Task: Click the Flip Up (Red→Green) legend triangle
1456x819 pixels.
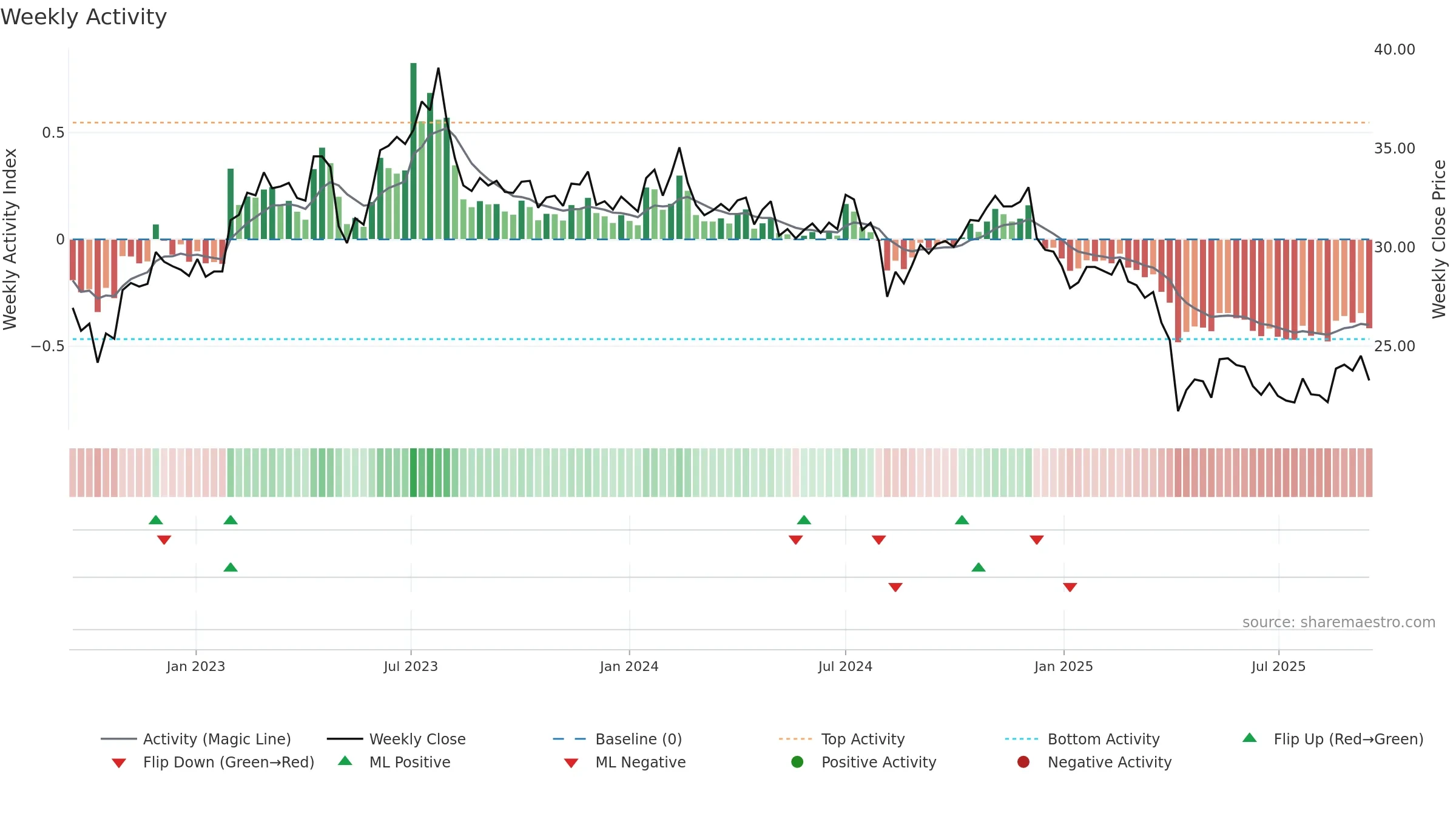Action: pyautogui.click(x=1250, y=738)
